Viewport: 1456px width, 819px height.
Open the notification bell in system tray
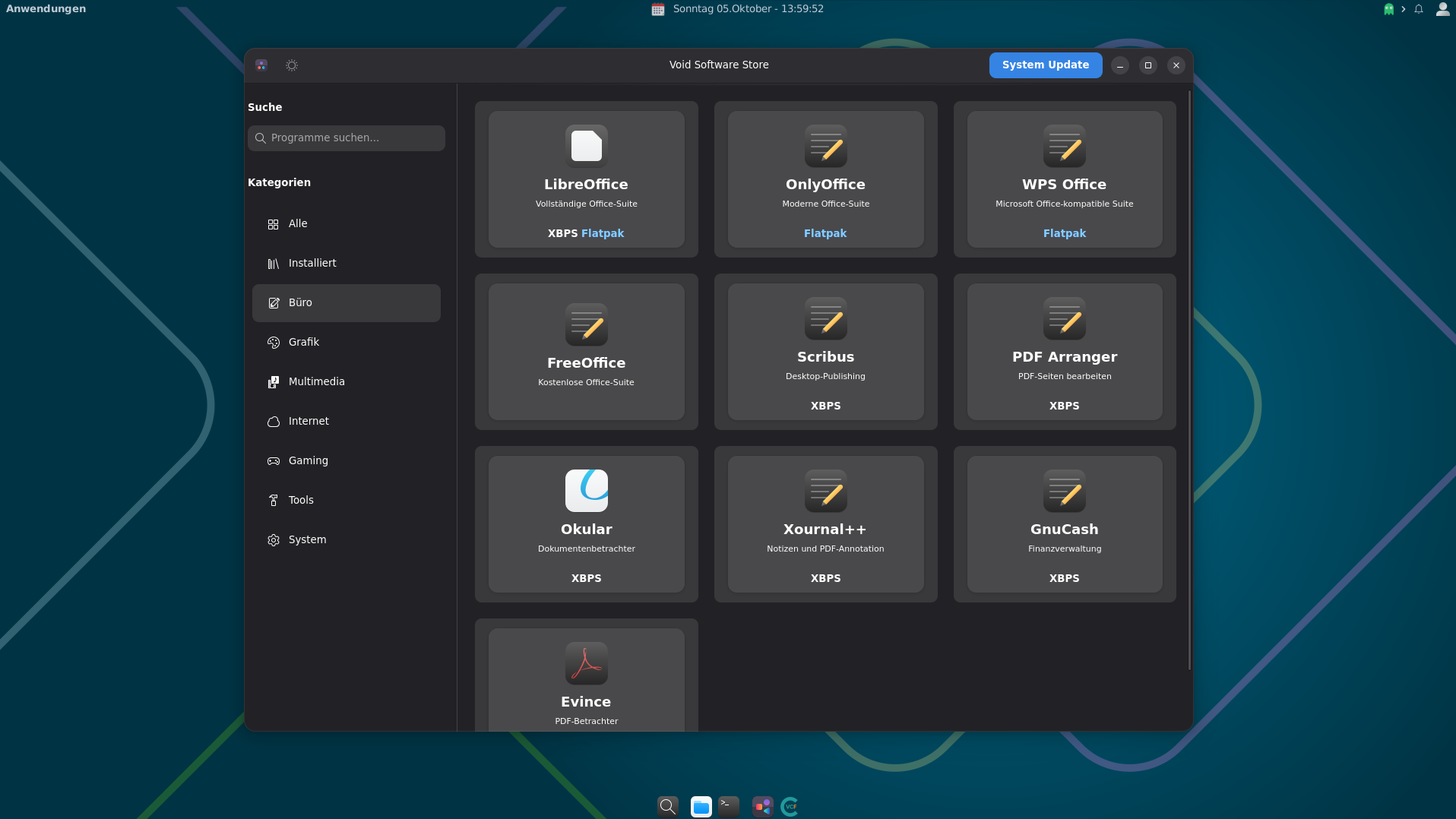(x=1419, y=9)
